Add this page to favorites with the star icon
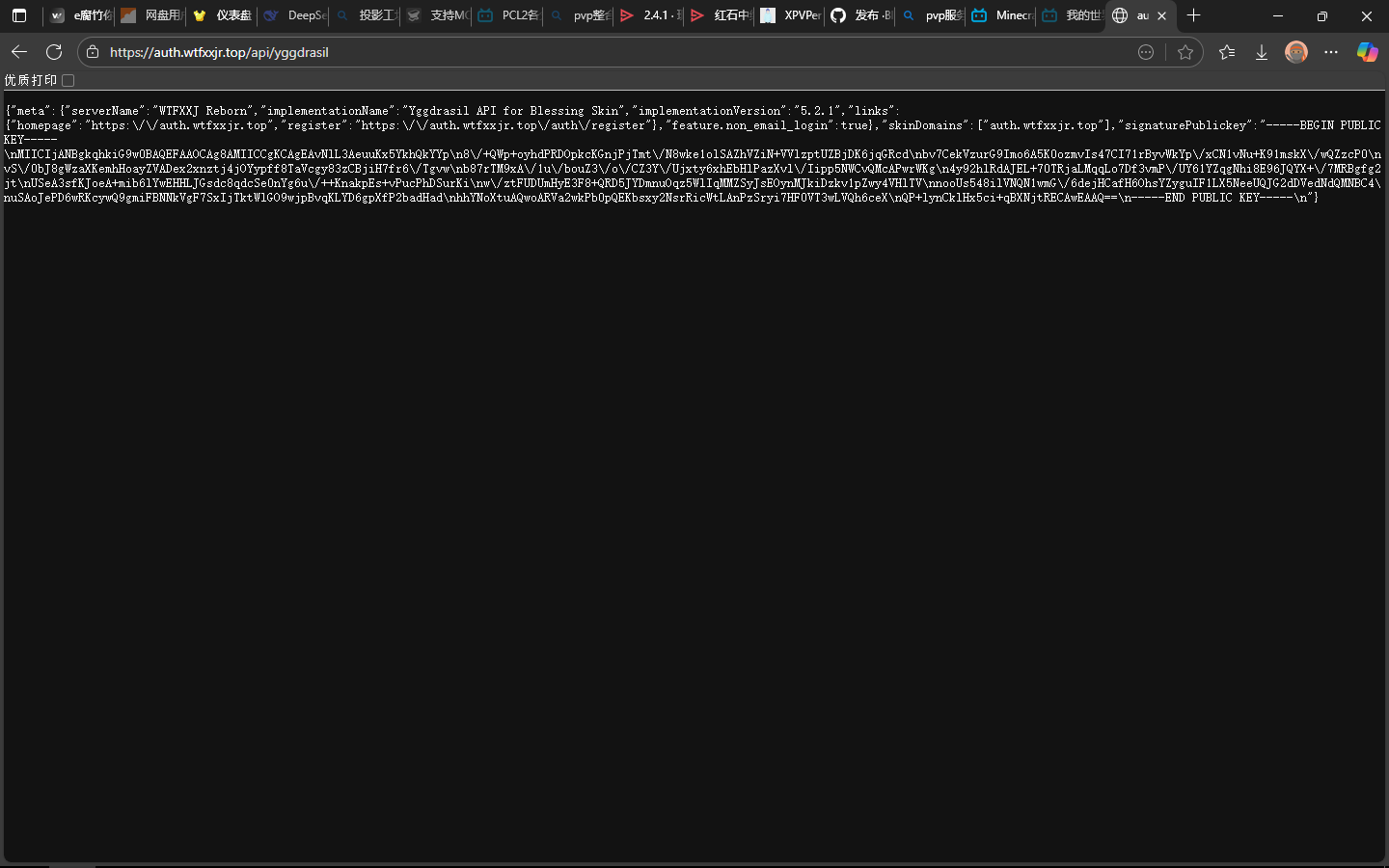This screenshot has height=868, width=1389. click(x=1185, y=52)
